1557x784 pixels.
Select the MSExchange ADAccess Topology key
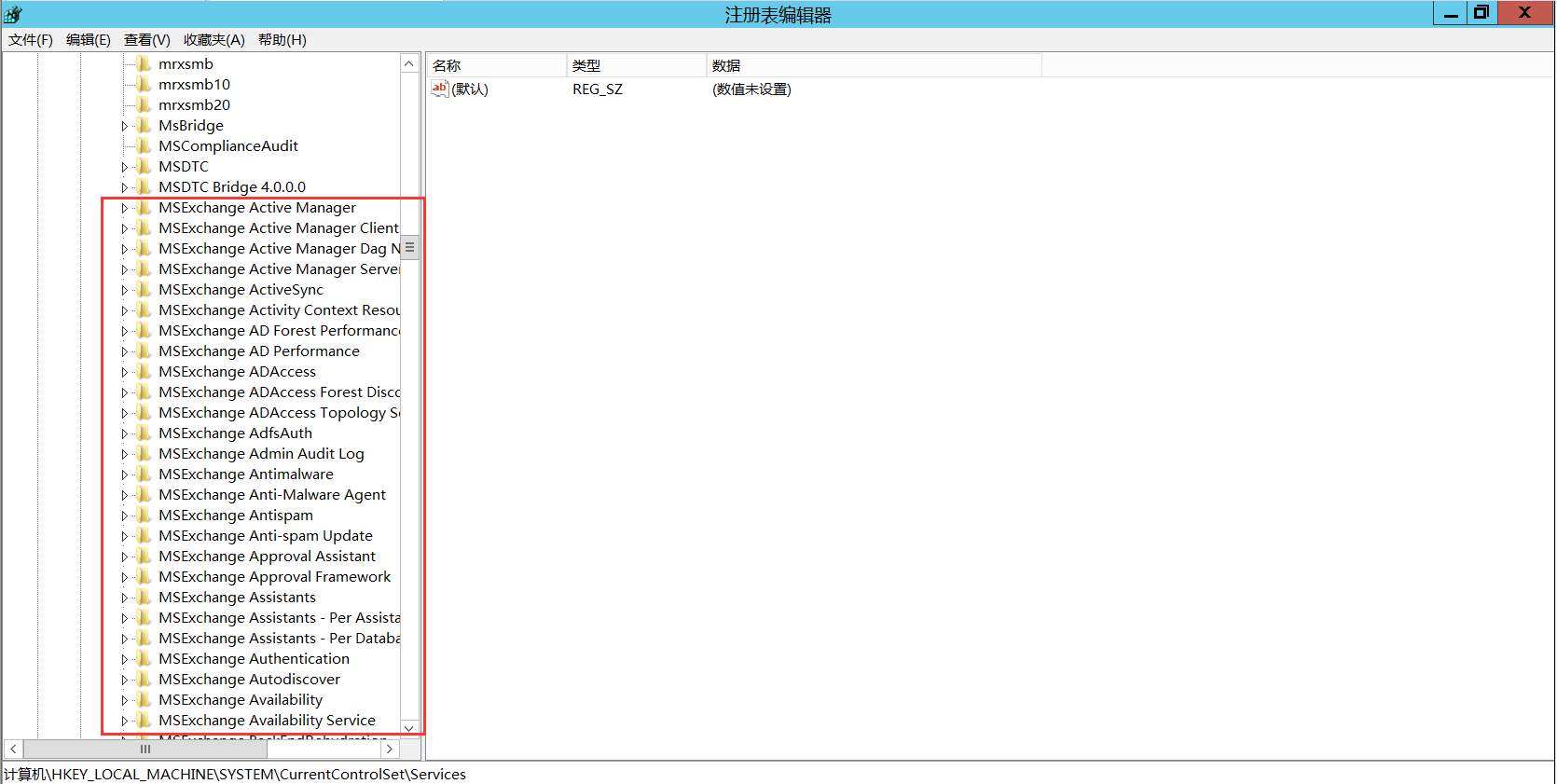point(280,412)
